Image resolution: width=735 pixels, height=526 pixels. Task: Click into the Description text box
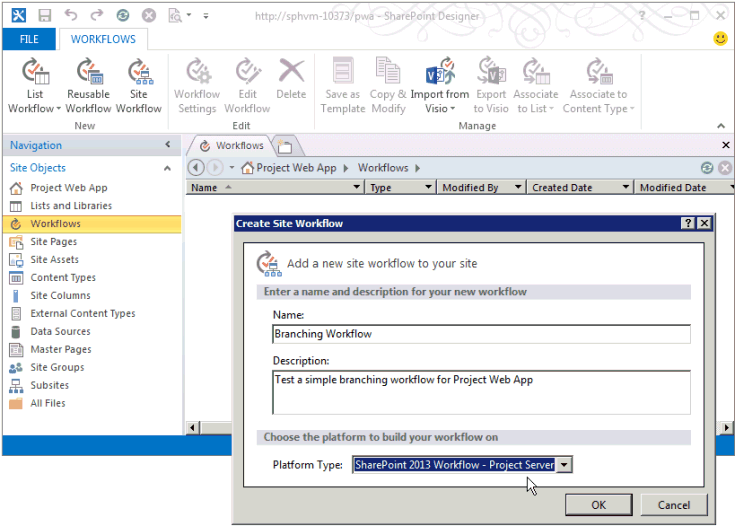[480, 391]
